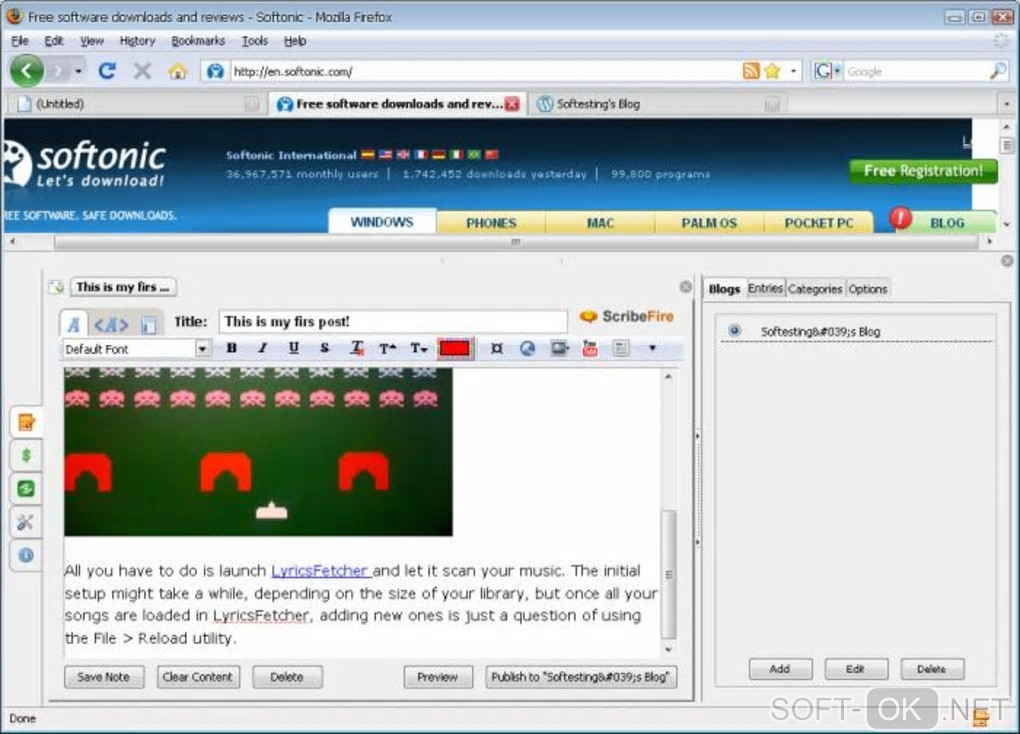Open the Bookmarks menu

pyautogui.click(x=198, y=41)
